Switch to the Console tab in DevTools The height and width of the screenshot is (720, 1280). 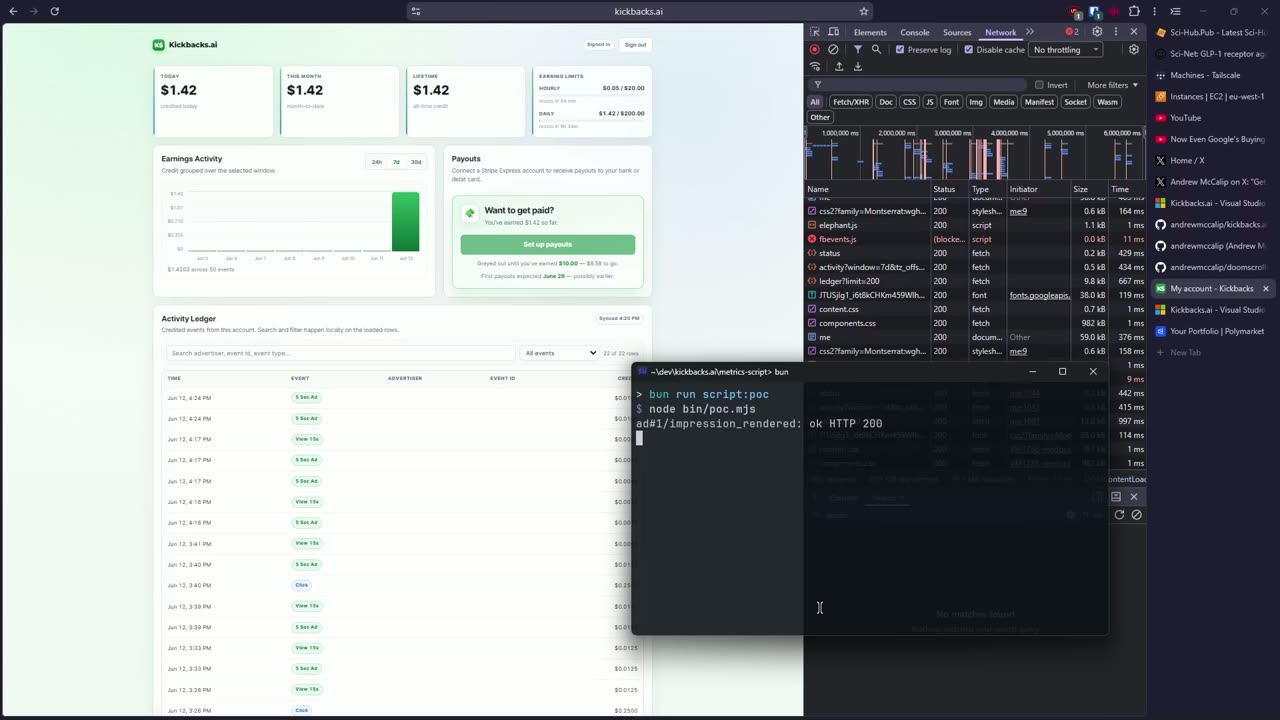[x=914, y=32]
